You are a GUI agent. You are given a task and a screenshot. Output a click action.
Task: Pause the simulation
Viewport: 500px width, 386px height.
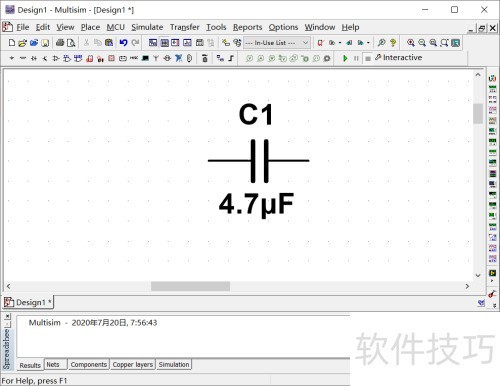click(x=356, y=58)
